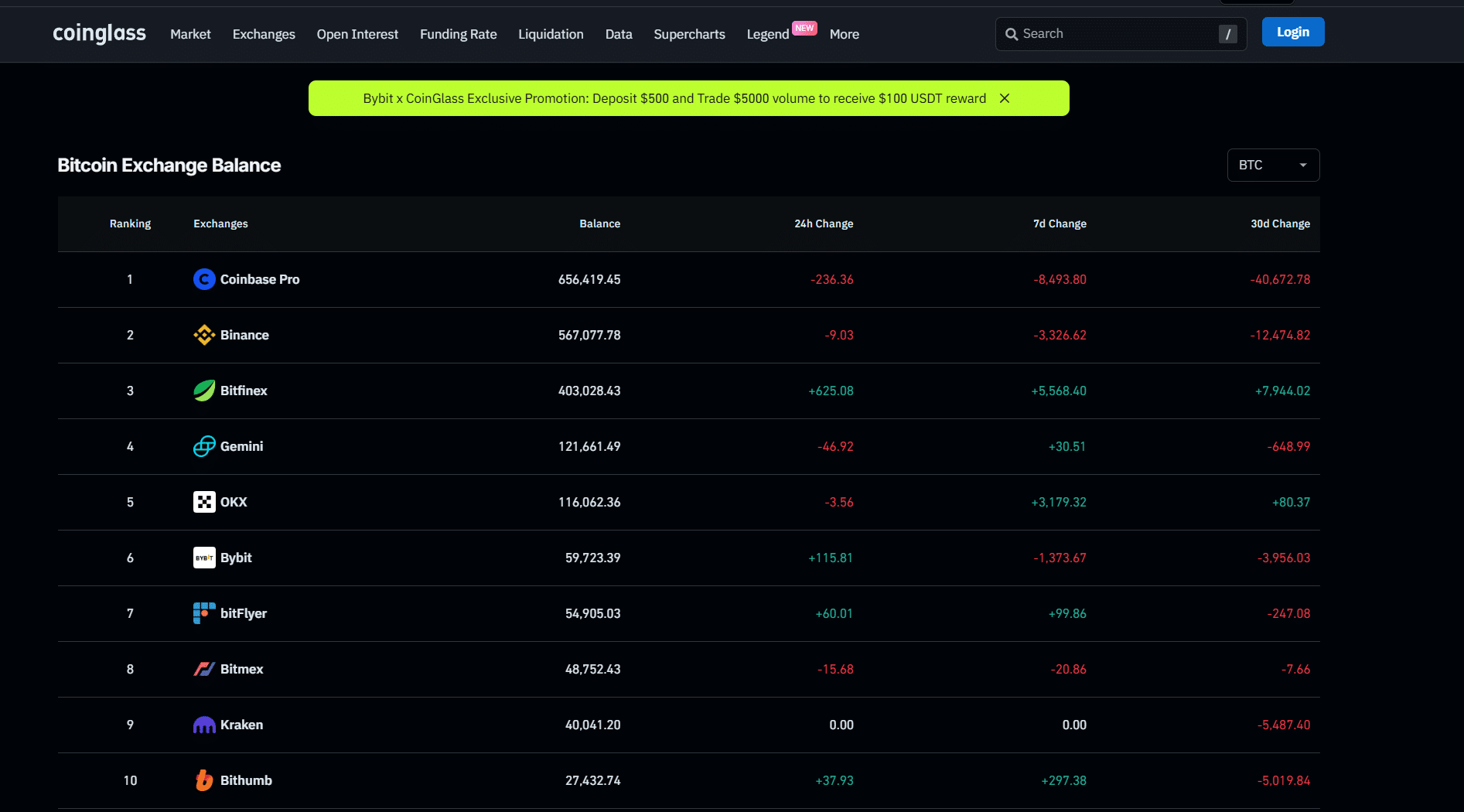This screenshot has width=1464, height=812.
Task: Click the Kraken purple logo icon
Action: pyautogui.click(x=204, y=725)
